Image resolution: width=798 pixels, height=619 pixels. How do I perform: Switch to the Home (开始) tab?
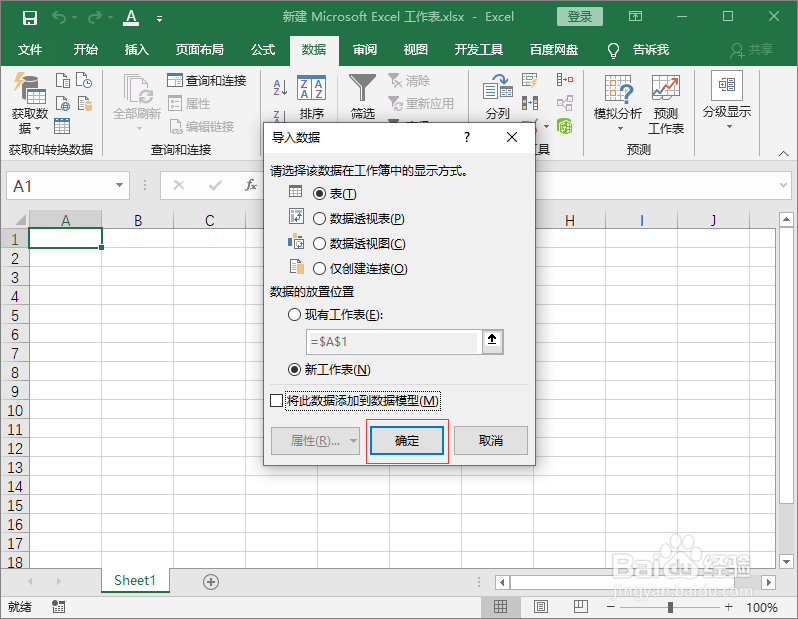(x=86, y=50)
